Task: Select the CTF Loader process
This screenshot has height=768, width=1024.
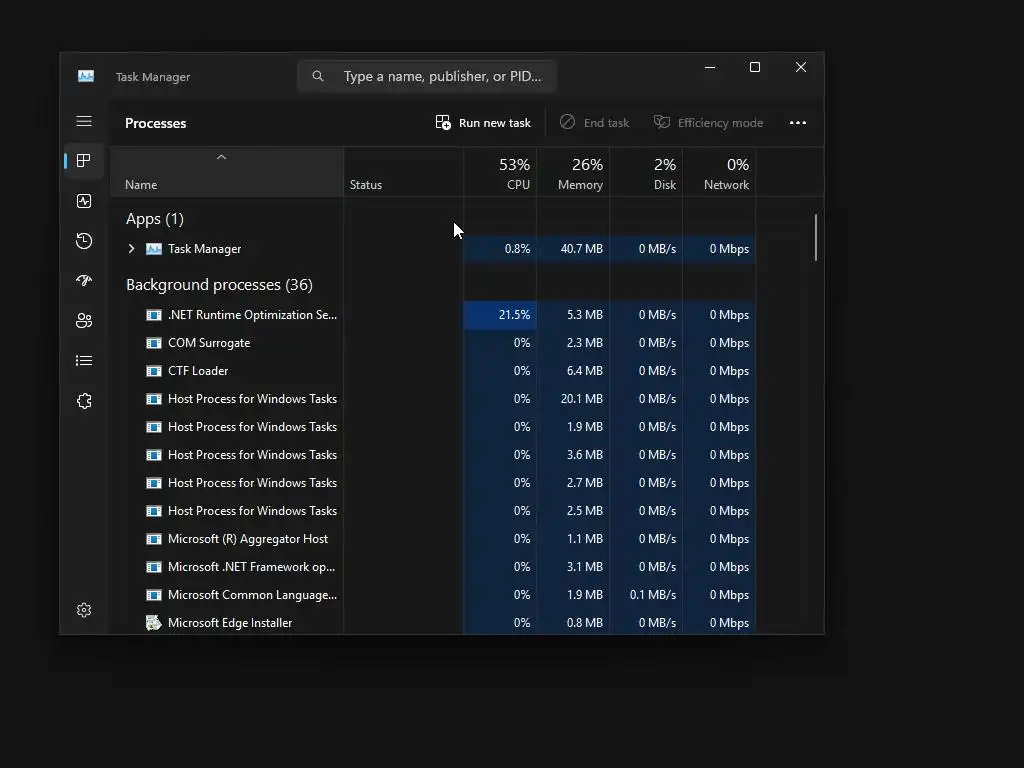Action: click(434, 371)
